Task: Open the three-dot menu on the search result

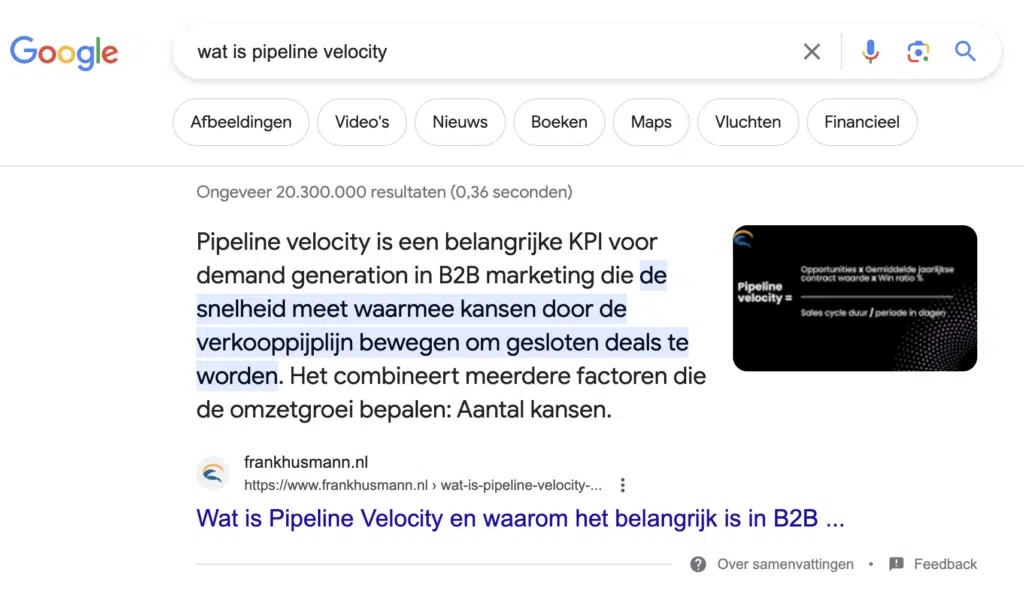Action: [x=622, y=484]
